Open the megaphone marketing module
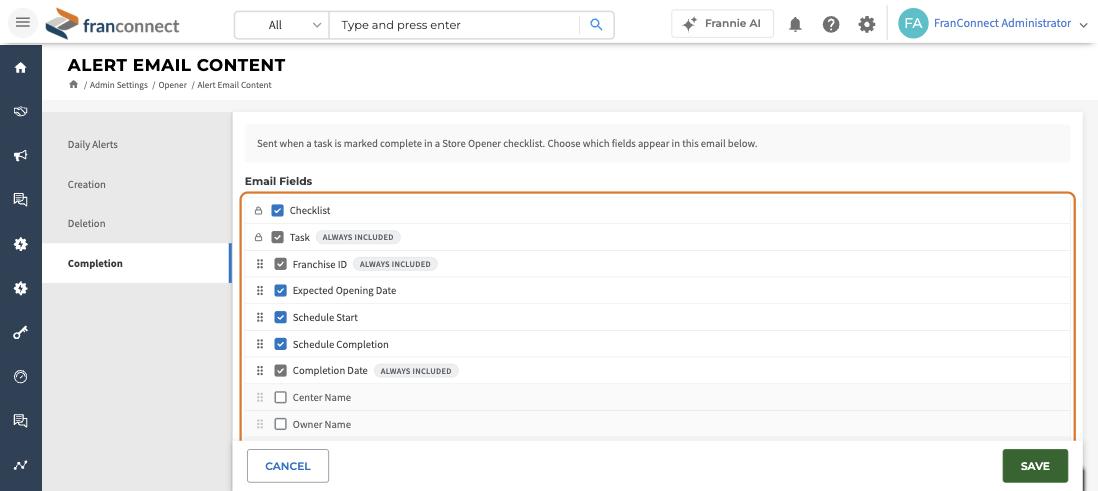The height and width of the screenshot is (491, 1098). click(x=20, y=155)
